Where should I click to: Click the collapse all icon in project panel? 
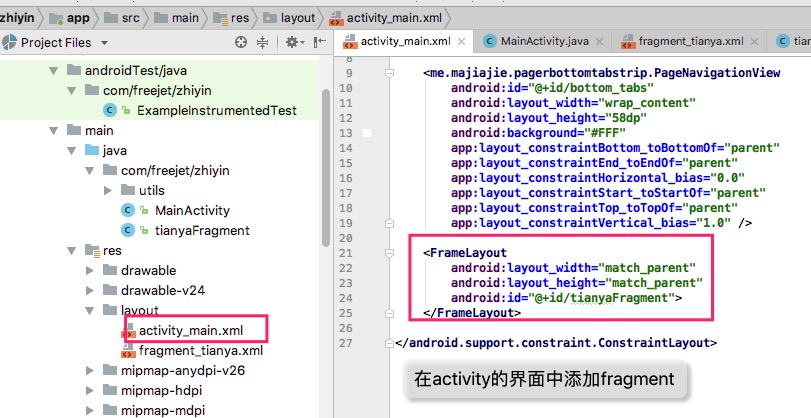[263, 42]
